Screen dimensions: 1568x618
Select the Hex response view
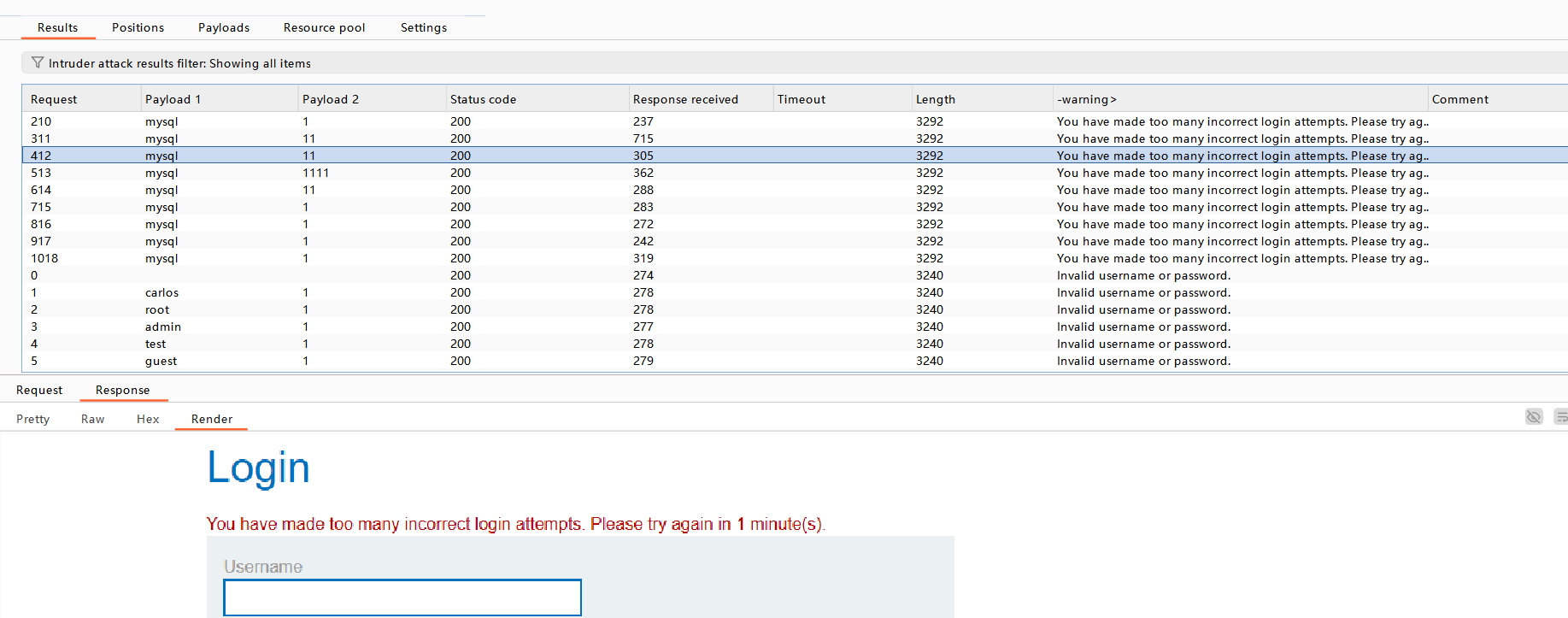pos(148,419)
